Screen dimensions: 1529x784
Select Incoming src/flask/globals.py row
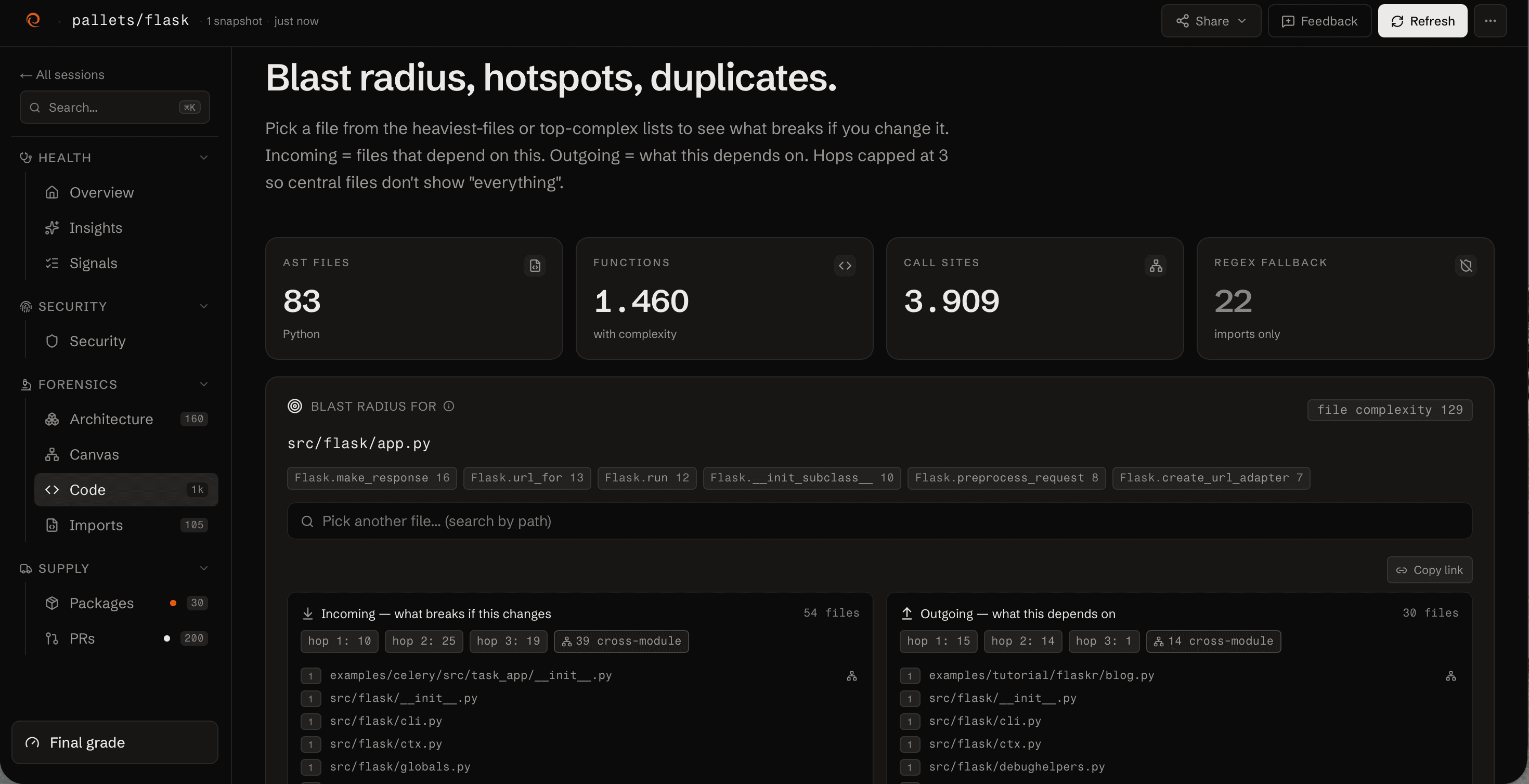tap(580, 767)
